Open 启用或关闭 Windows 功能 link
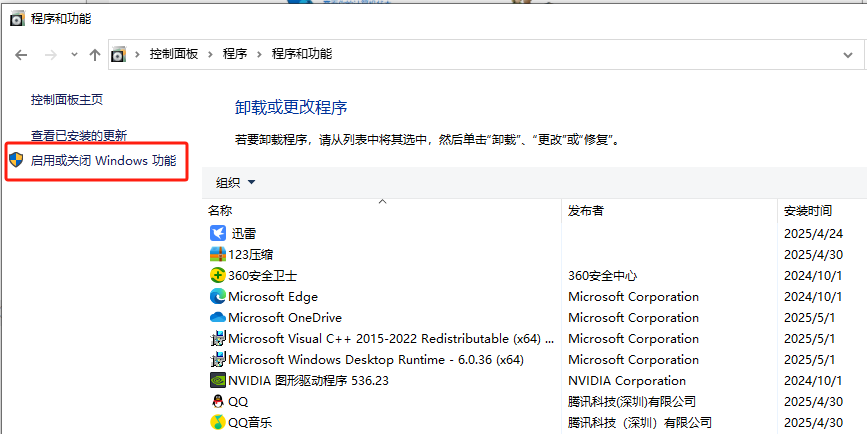 click(x=103, y=161)
